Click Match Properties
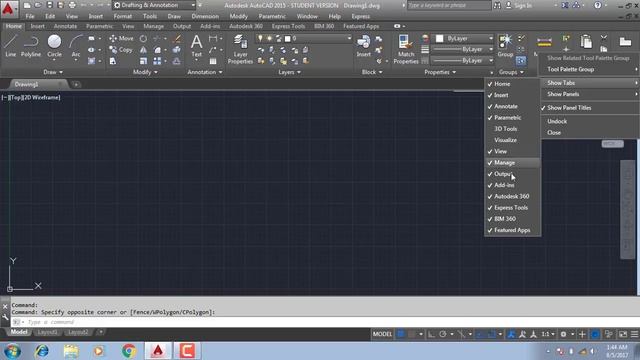 coord(406,49)
